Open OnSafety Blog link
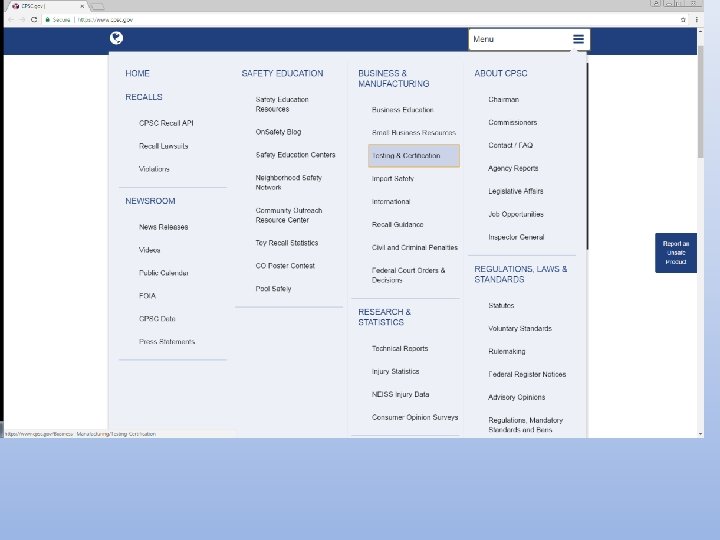 pyautogui.click(x=278, y=132)
